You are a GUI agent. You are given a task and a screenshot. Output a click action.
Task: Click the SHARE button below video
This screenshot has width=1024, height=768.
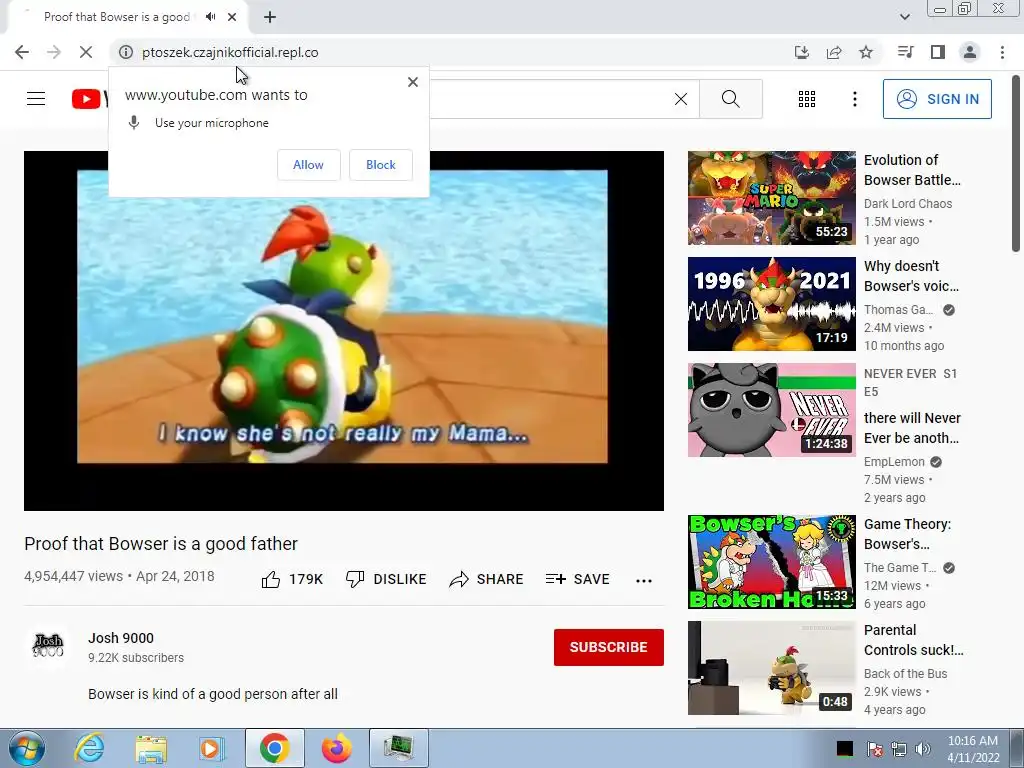(487, 579)
